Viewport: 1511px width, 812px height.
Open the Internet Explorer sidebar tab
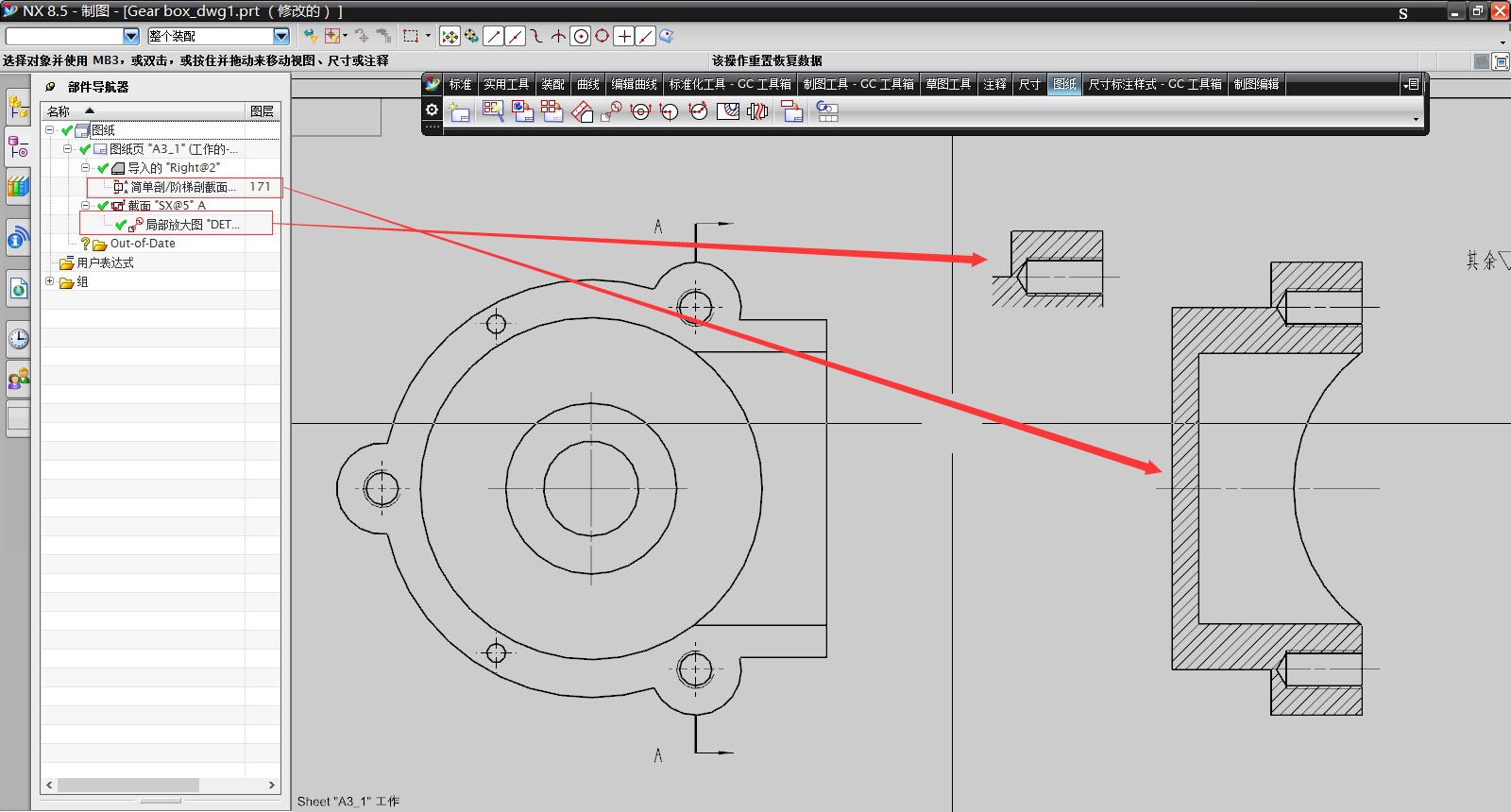coord(18,288)
